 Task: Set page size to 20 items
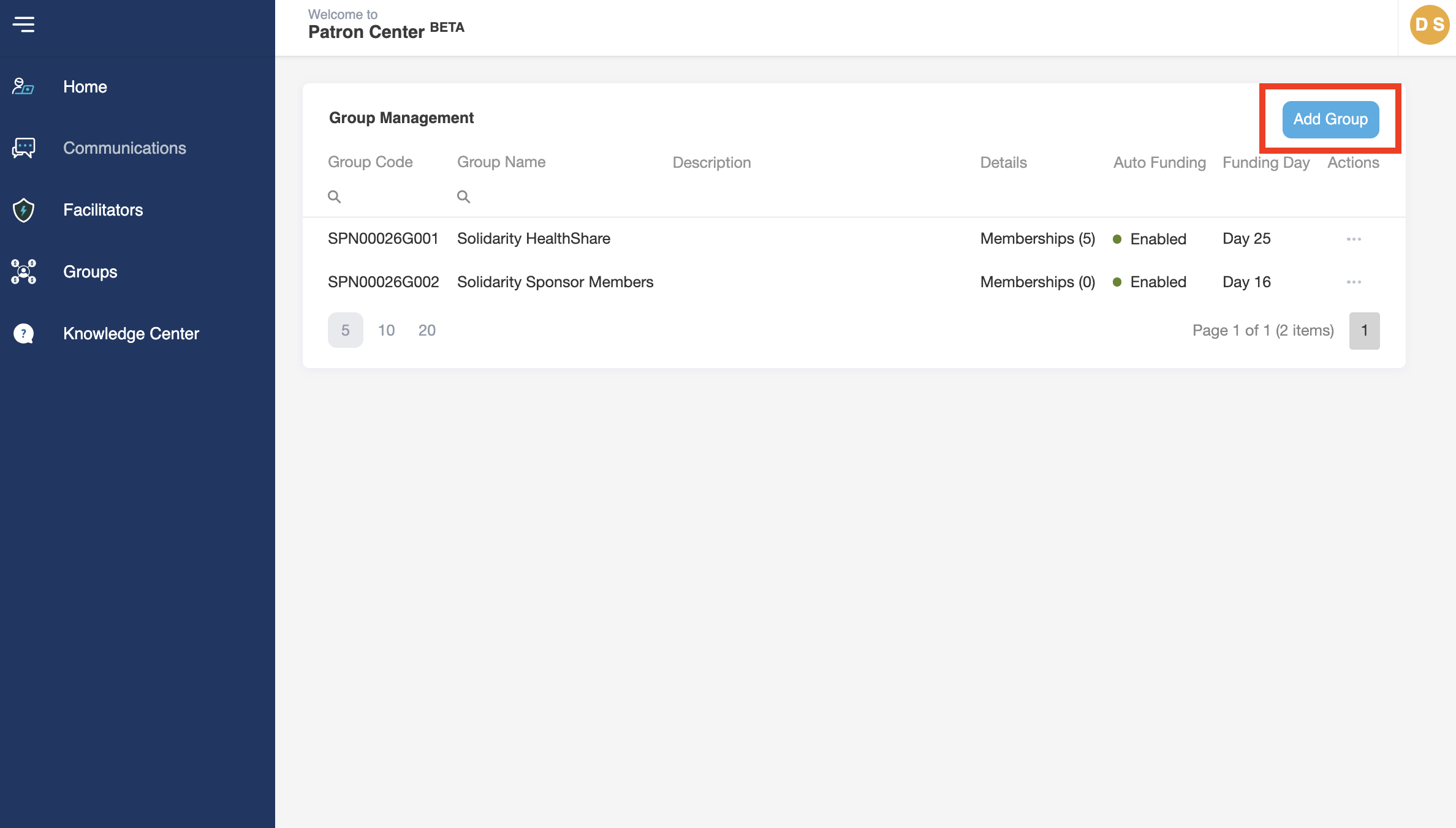click(x=427, y=331)
